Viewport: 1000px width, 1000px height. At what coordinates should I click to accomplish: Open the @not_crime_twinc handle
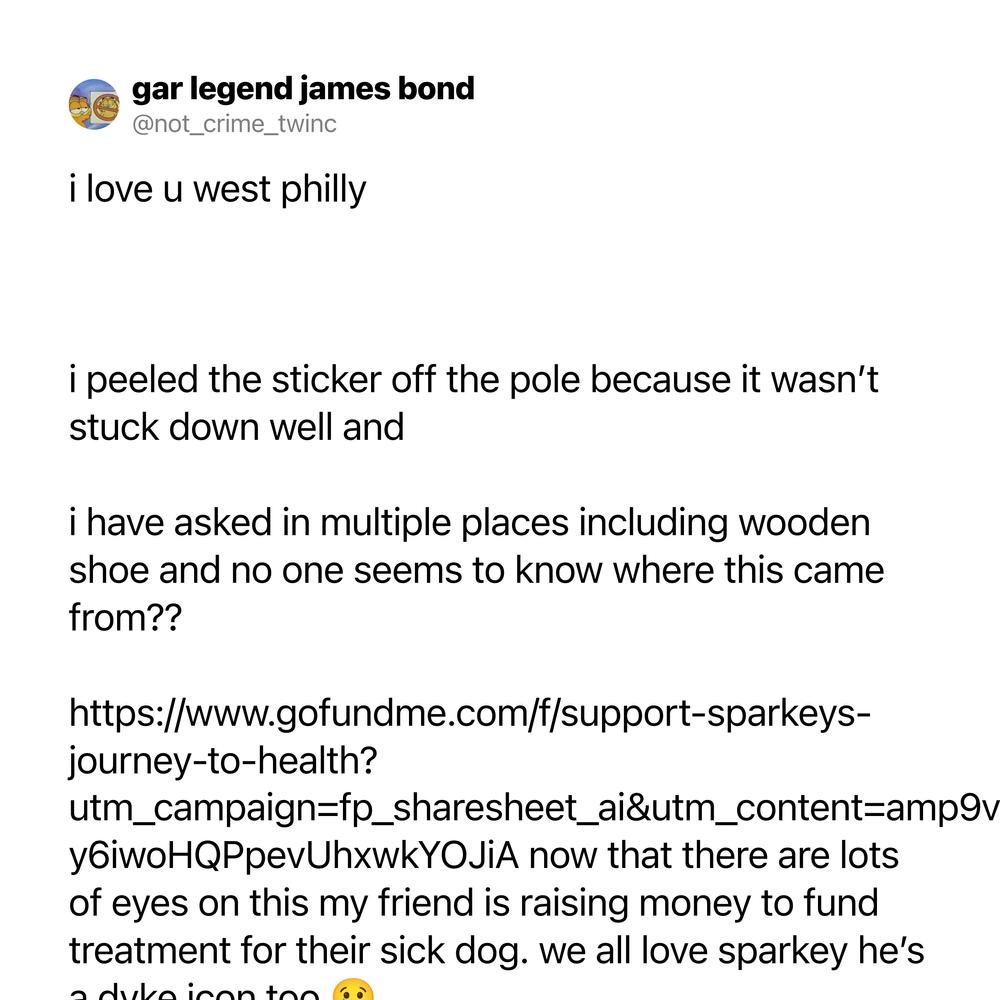[x=234, y=124]
